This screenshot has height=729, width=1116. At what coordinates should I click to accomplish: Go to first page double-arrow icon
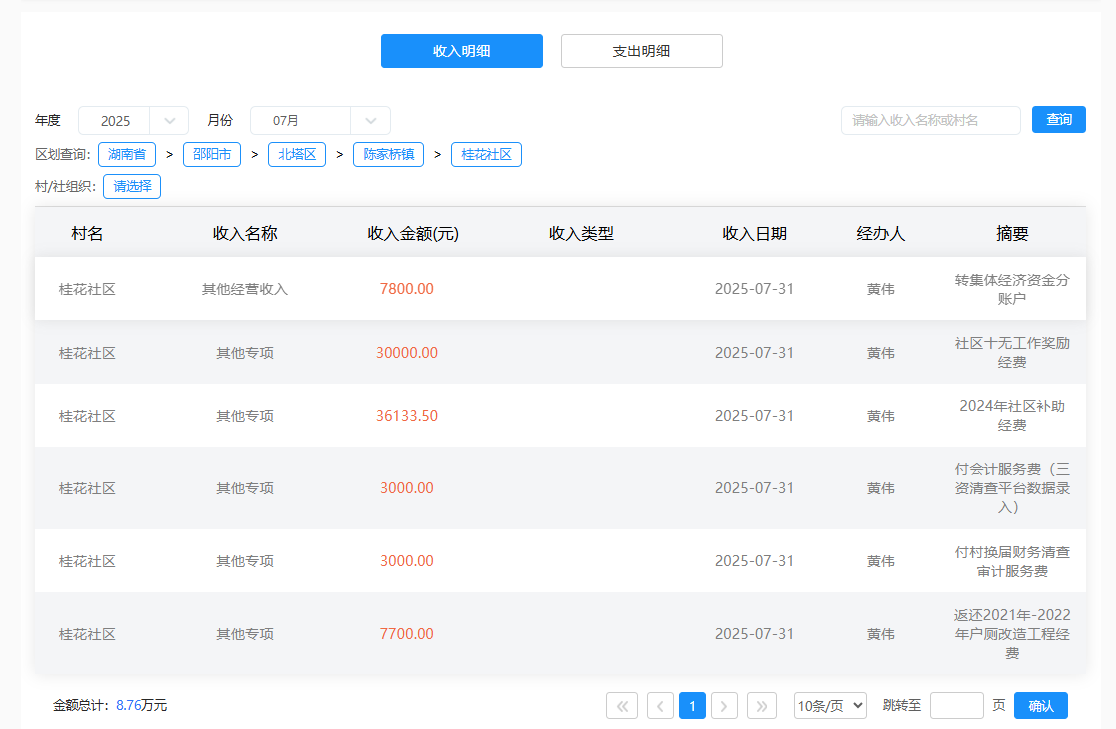click(x=621, y=706)
